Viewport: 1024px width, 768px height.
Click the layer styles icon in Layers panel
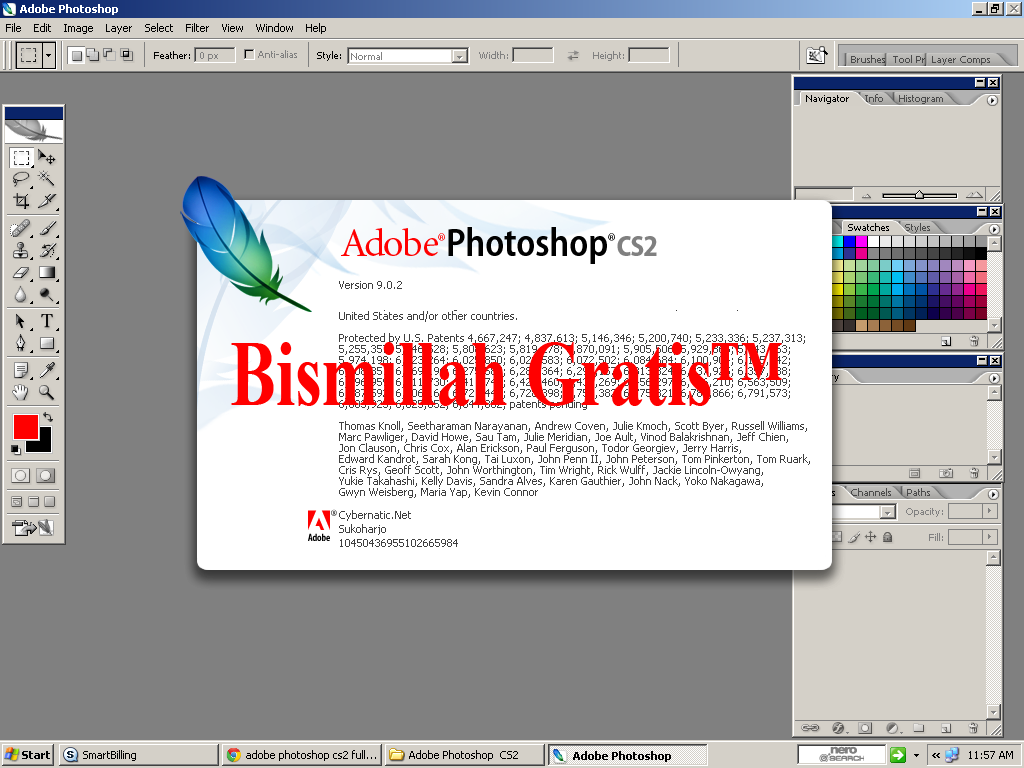coord(838,728)
